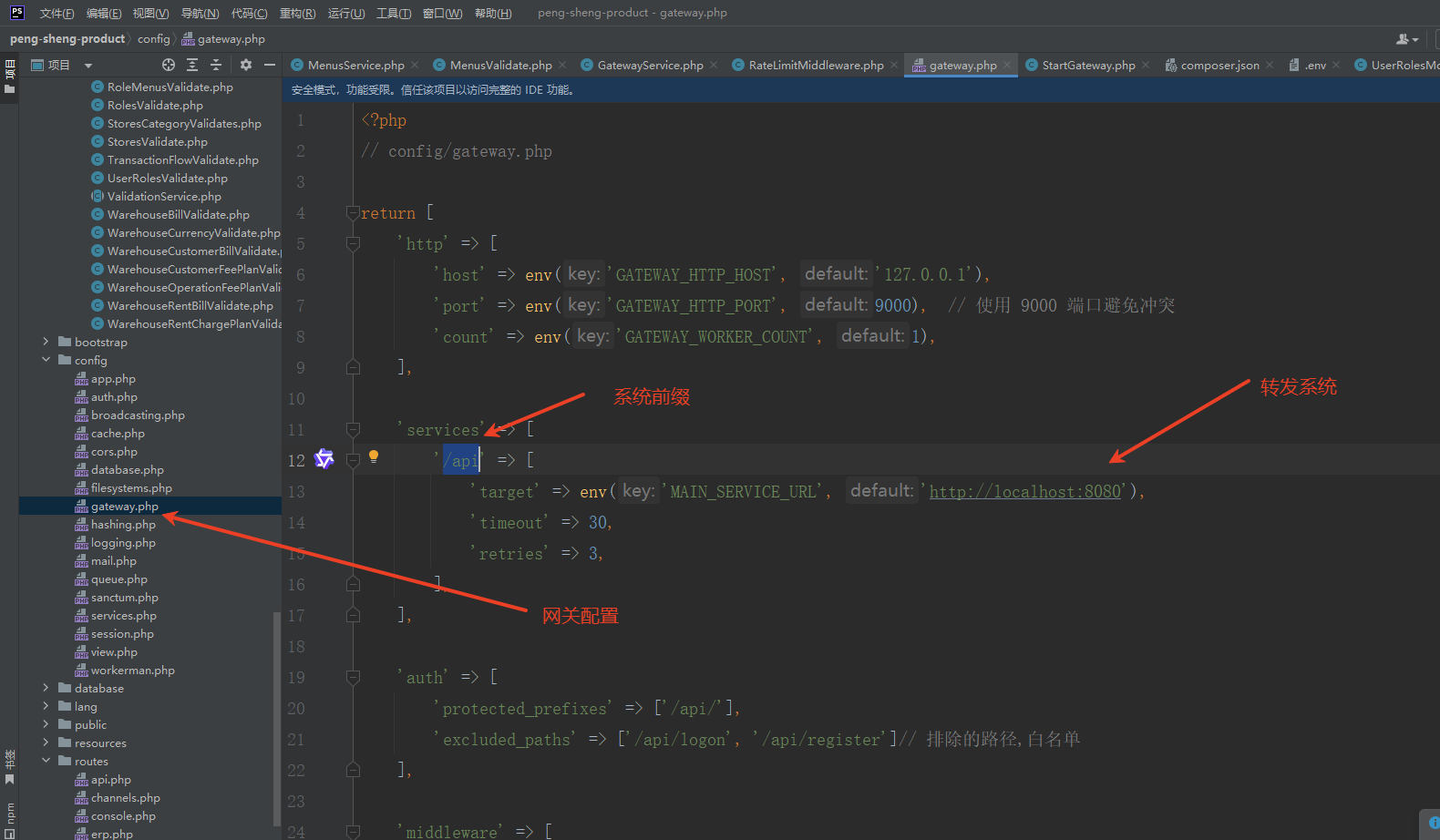Click the http://localhost:8080 link in code
1440x840 pixels.
[x=1024, y=491]
